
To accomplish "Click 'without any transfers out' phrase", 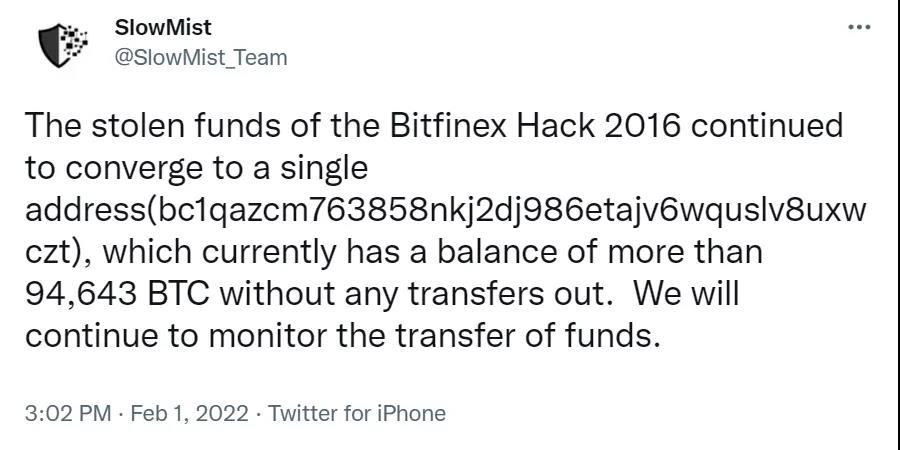I will [412, 294].
